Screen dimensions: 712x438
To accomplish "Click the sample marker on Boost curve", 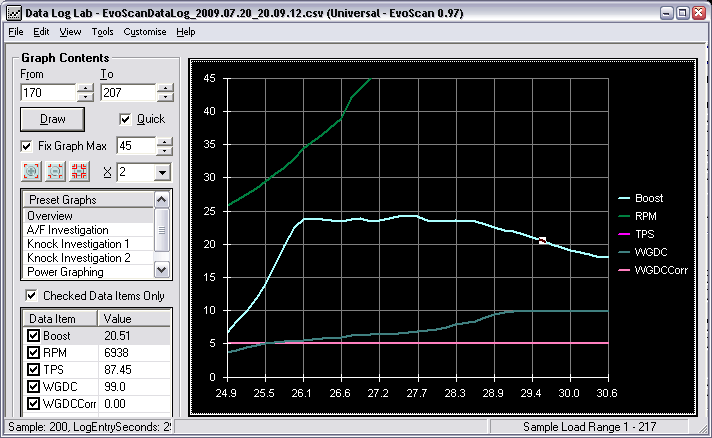I will (x=543, y=241).
